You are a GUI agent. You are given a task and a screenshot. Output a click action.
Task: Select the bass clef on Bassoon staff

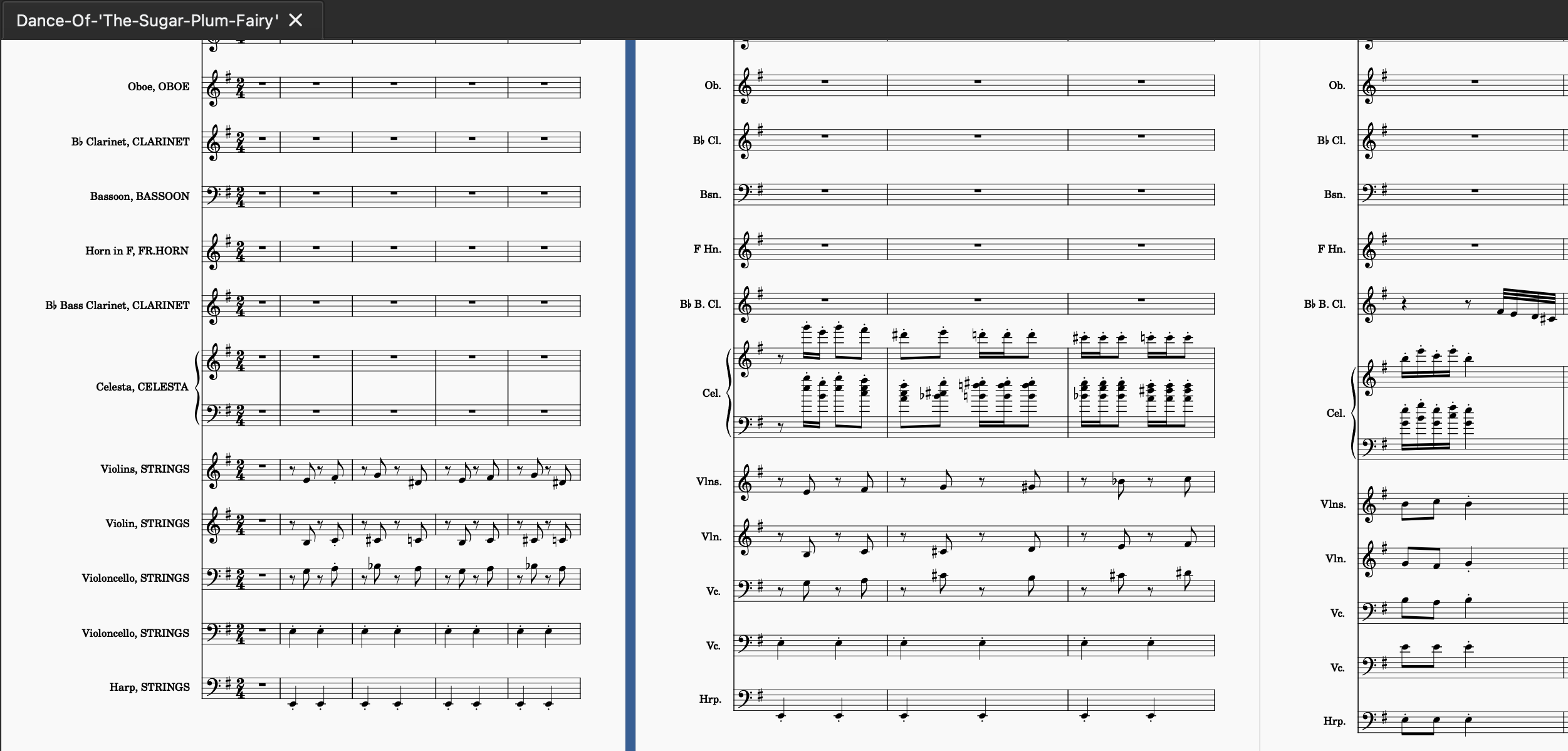tap(213, 194)
